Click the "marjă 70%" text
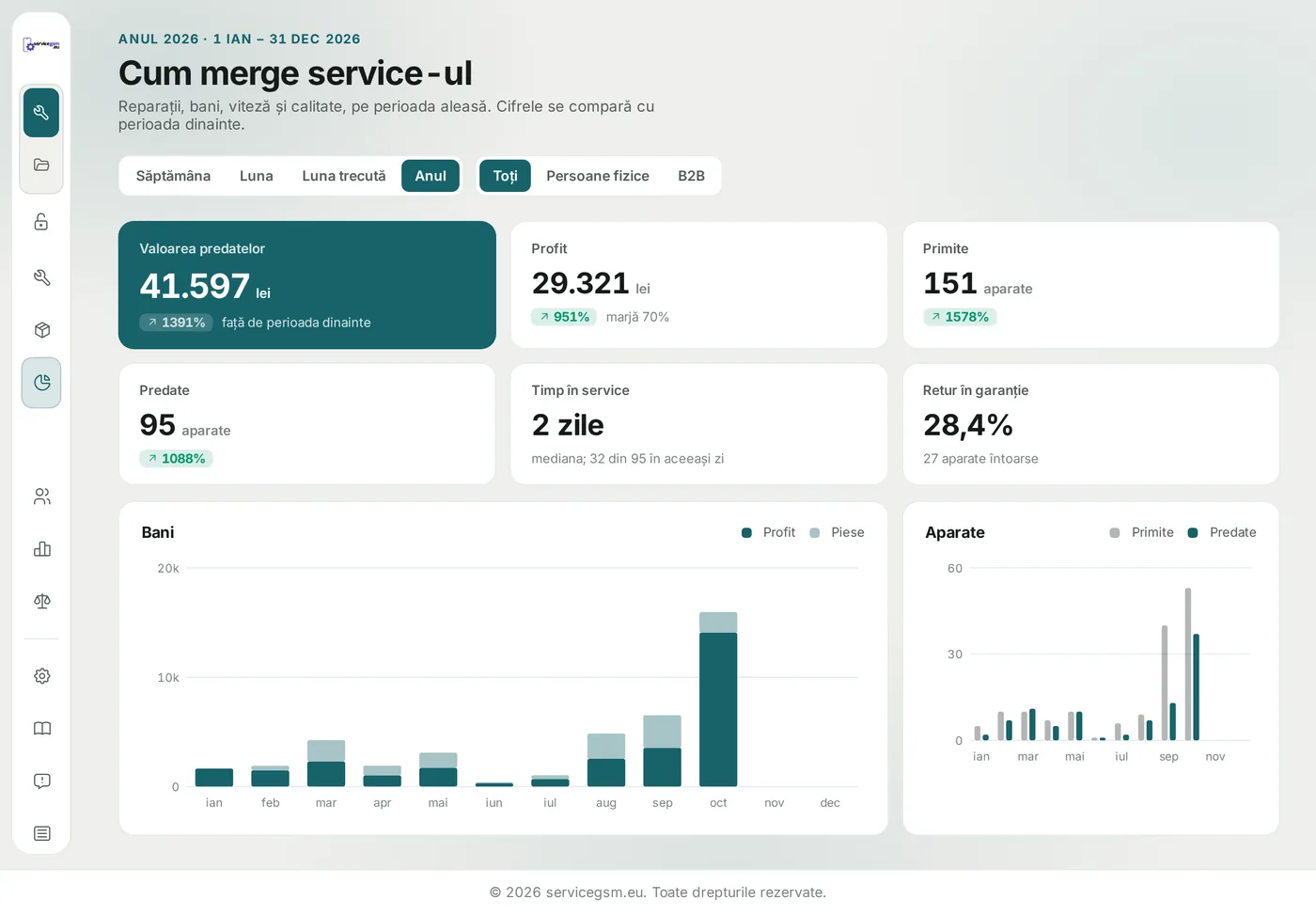Viewport: 1316px width, 915px height. 637,317
